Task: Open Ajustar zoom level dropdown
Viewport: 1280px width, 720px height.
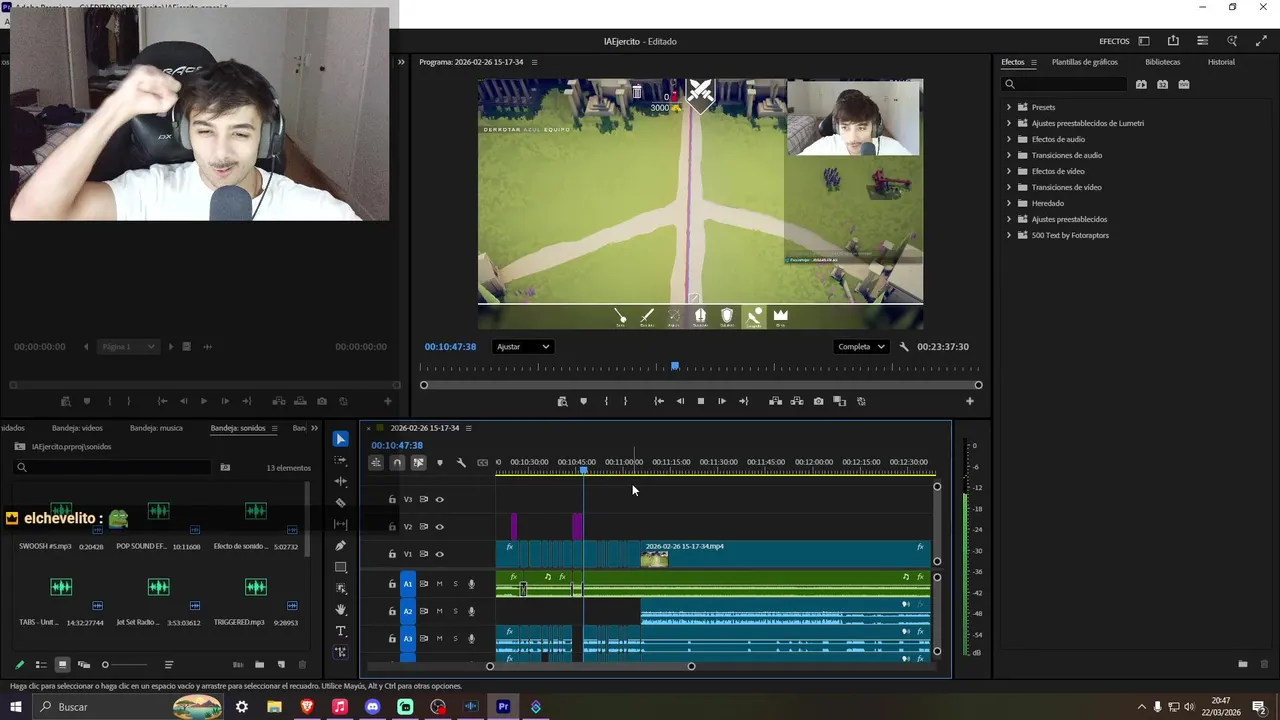Action: (523, 347)
